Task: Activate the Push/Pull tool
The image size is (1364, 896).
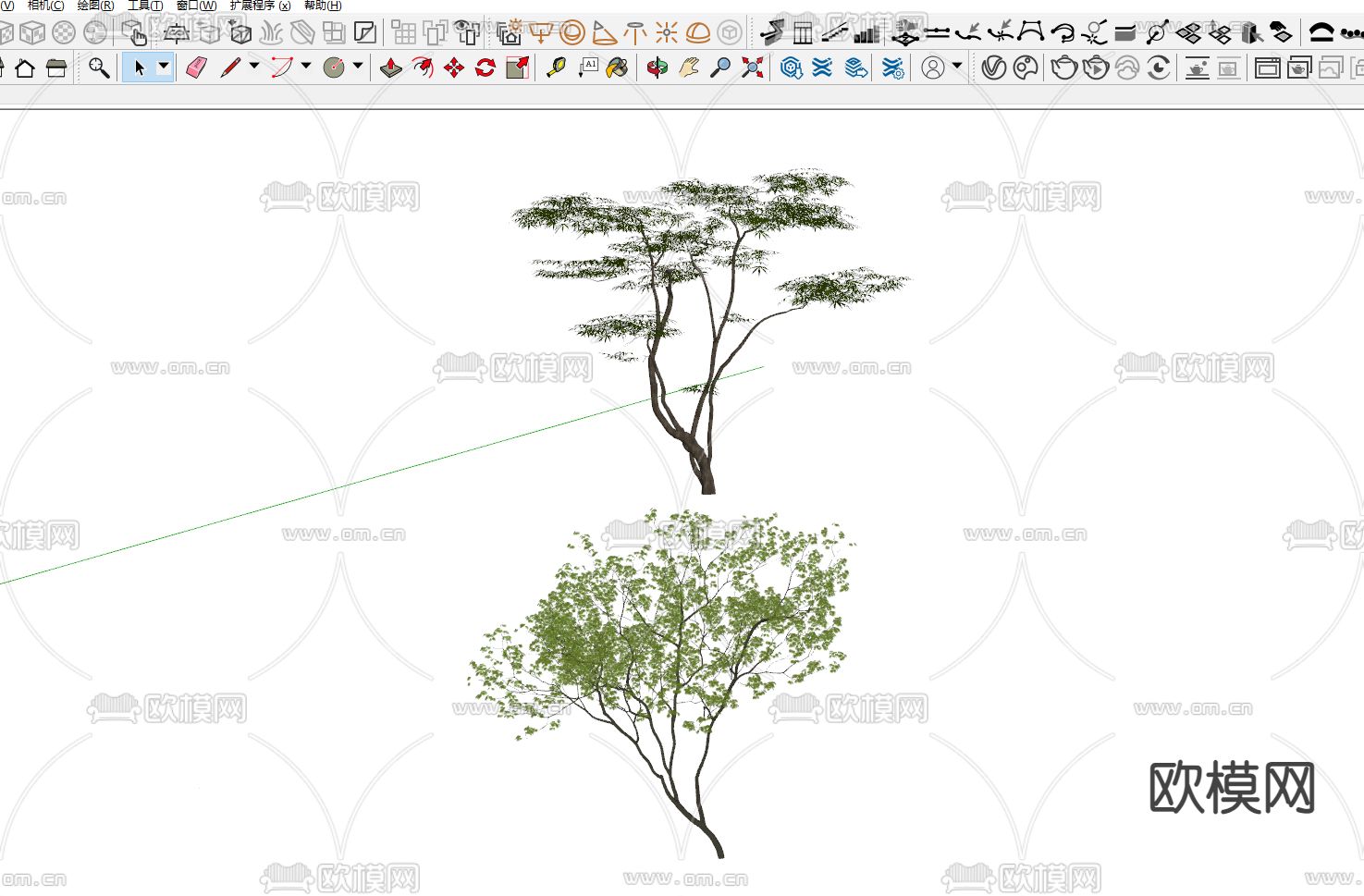Action: [391, 68]
